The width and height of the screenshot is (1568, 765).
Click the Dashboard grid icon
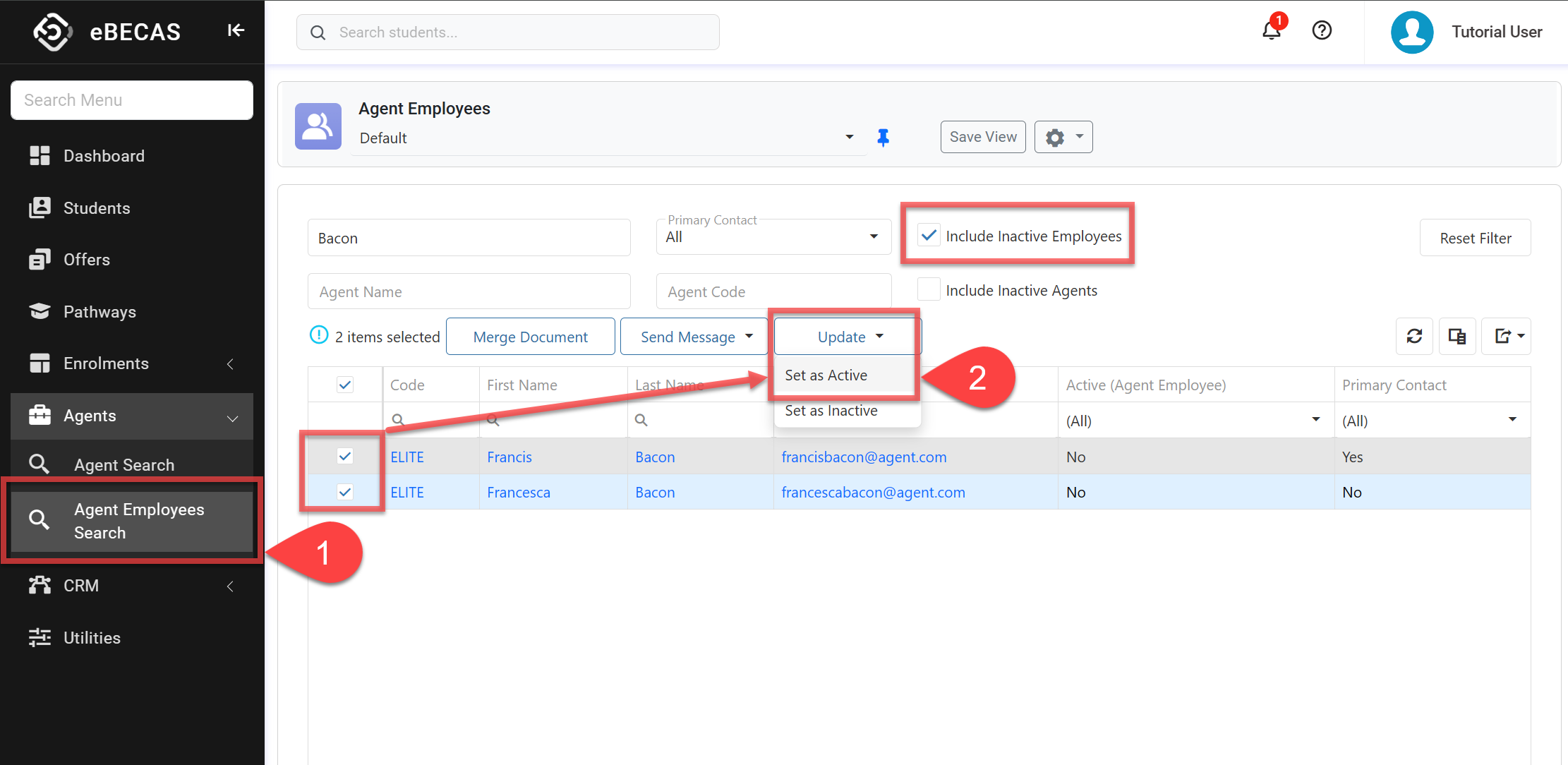[40, 156]
